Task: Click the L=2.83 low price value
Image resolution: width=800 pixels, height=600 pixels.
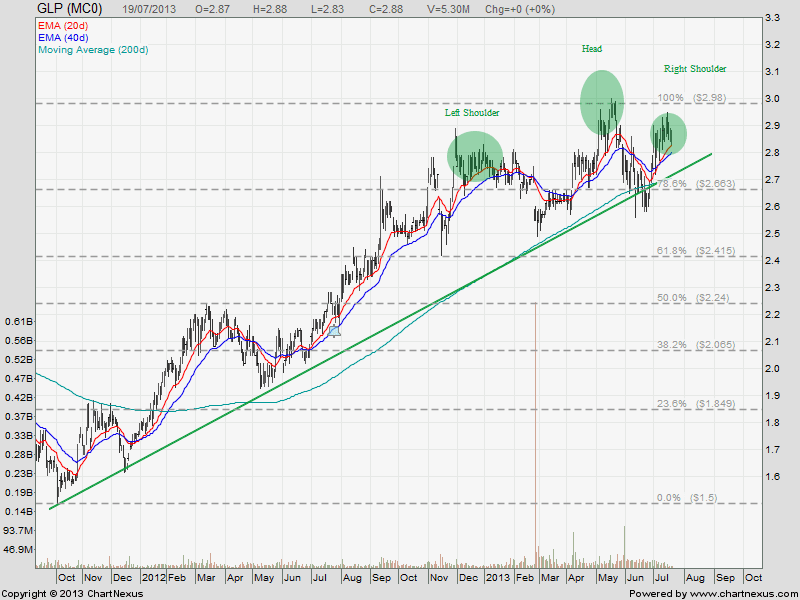Action: pyautogui.click(x=327, y=9)
